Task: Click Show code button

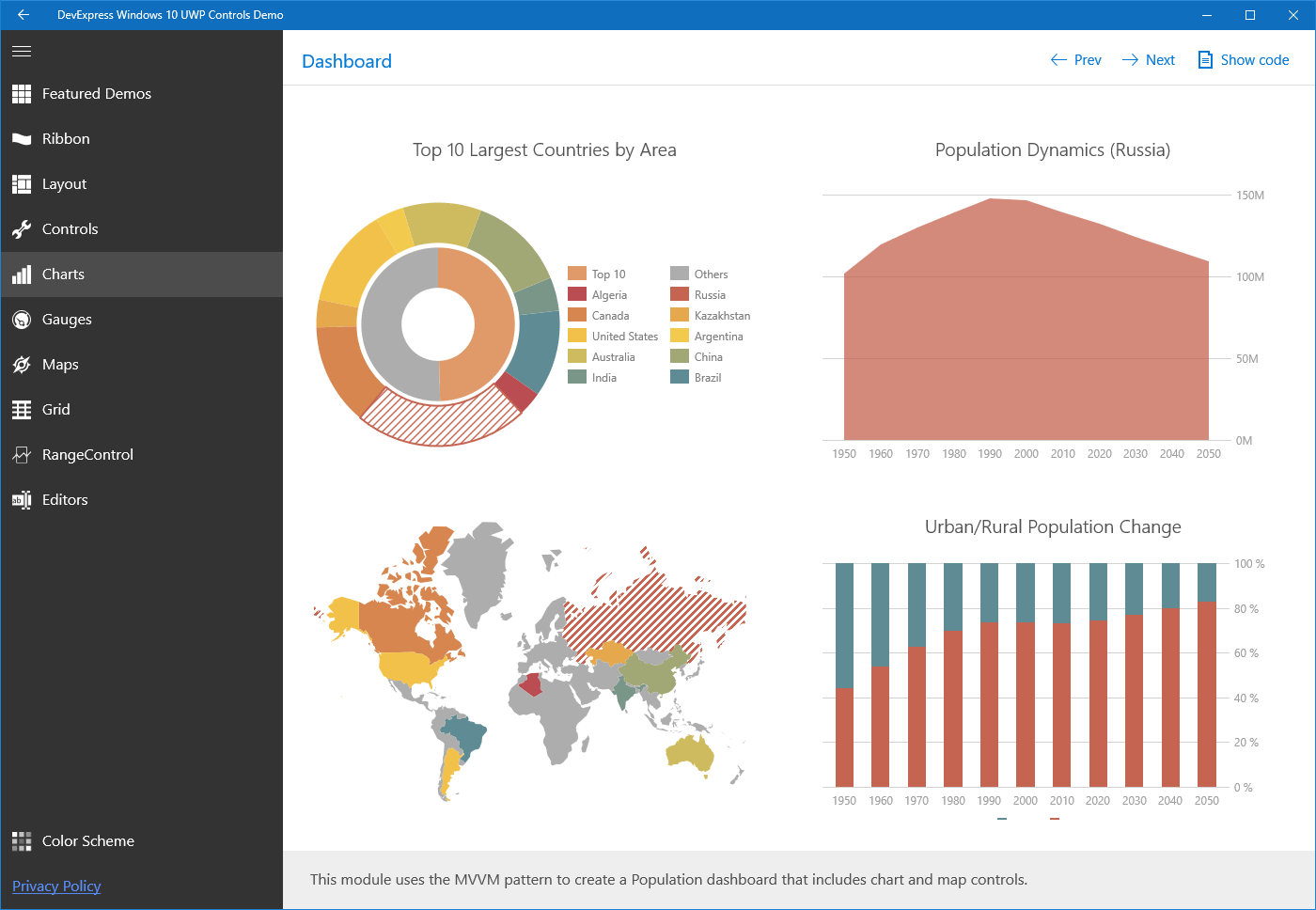Action: click(1243, 60)
